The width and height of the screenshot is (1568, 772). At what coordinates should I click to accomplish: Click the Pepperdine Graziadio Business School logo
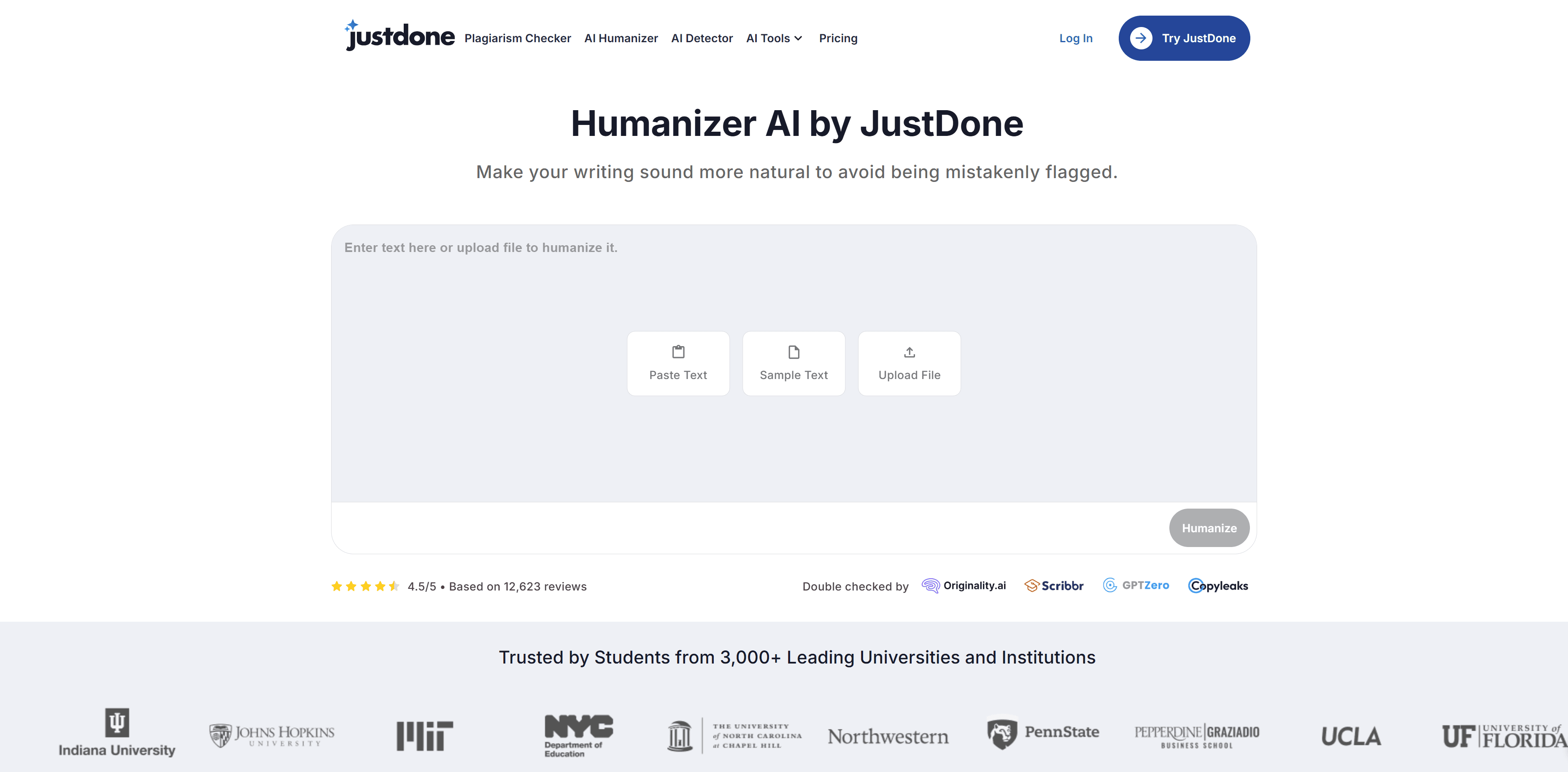click(1197, 736)
